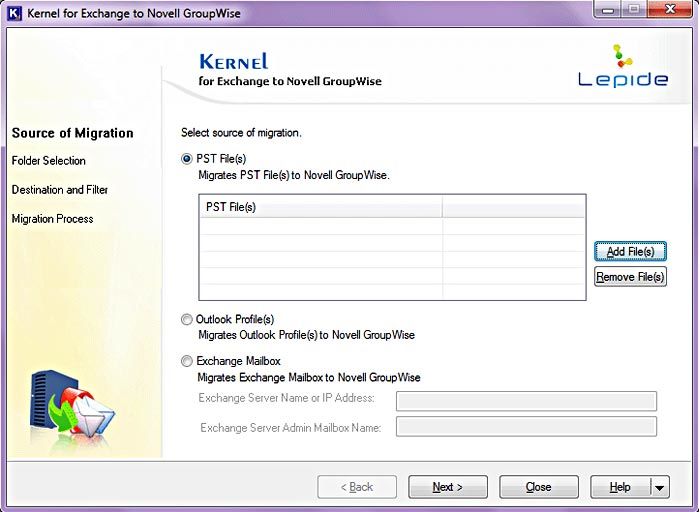The height and width of the screenshot is (512, 700).
Task: Go to Source of Migration step
Action: [x=72, y=133]
